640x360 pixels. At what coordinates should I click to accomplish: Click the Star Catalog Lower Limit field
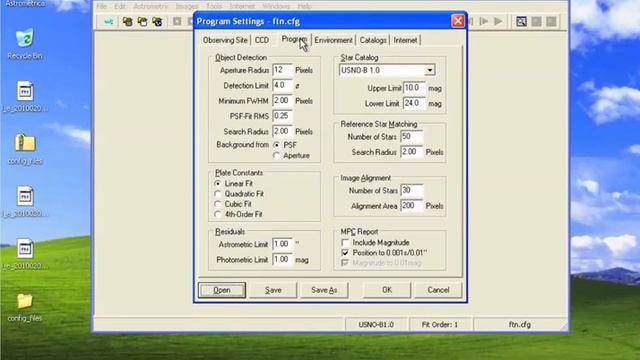point(414,103)
